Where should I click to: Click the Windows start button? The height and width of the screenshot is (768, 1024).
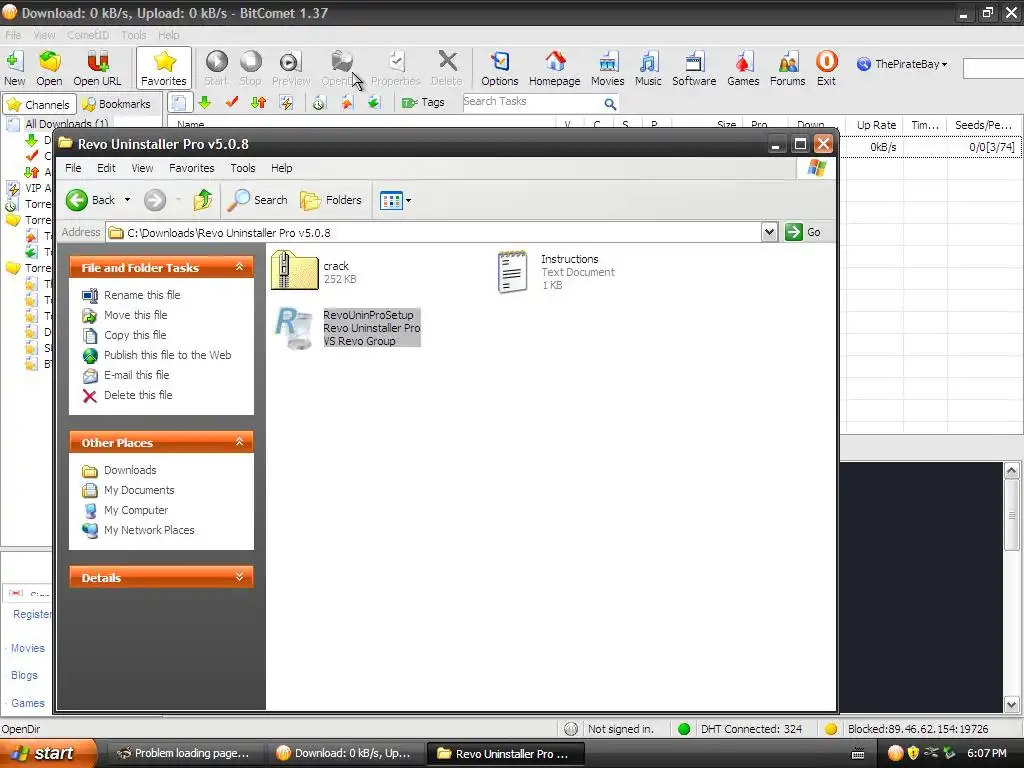(48, 754)
